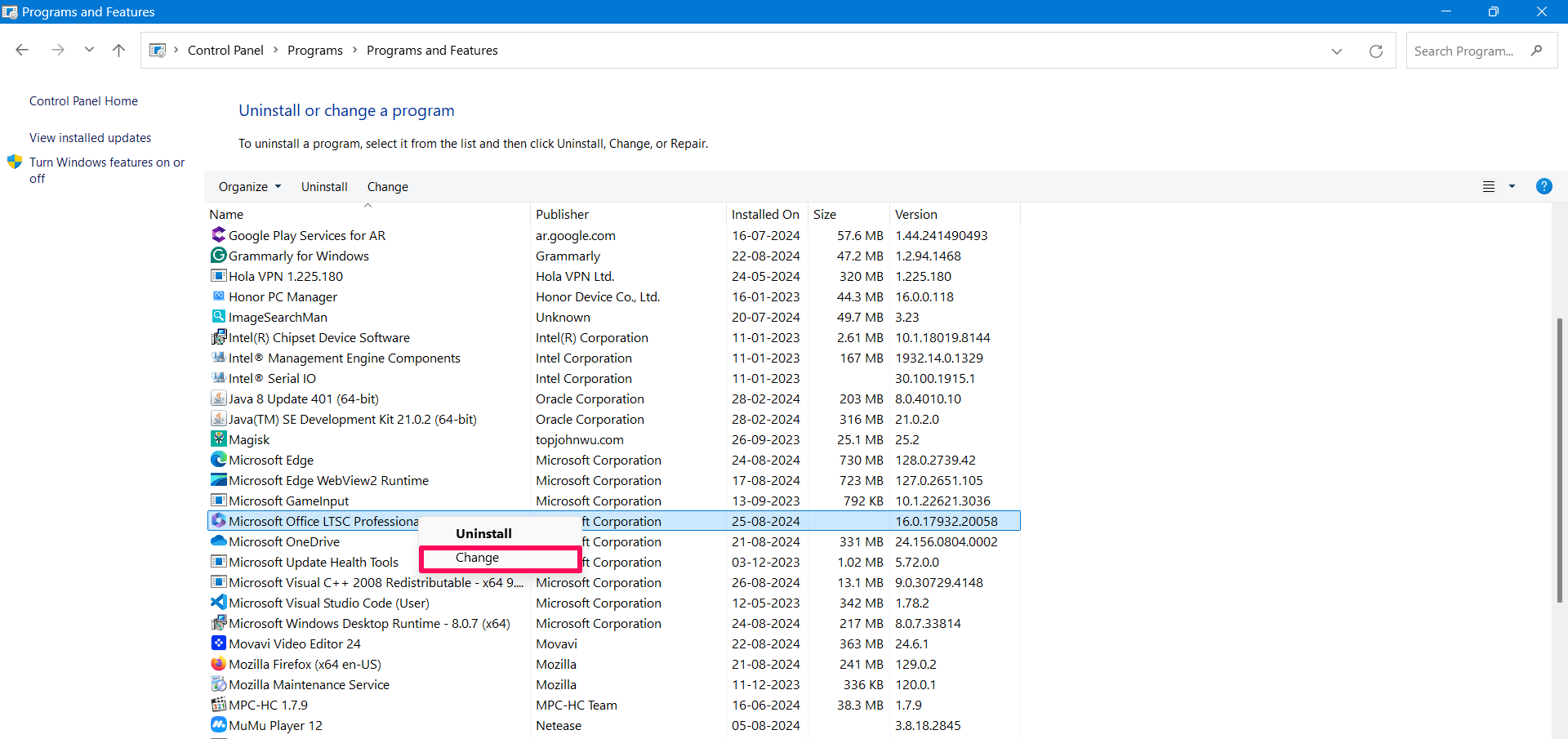Click the Google Play Services for AR icon
Viewport: 1568px width, 739px height.
(x=218, y=235)
